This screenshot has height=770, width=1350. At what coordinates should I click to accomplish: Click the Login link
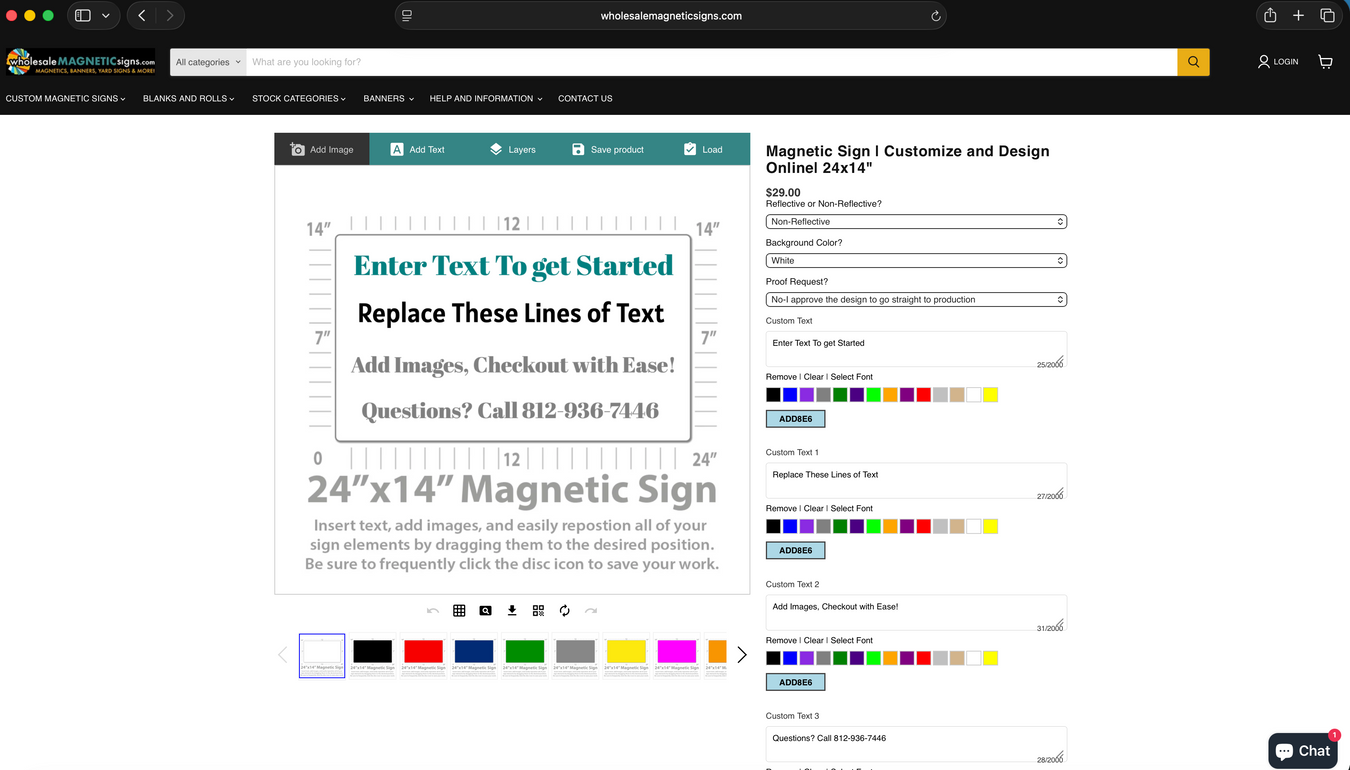point(1278,62)
